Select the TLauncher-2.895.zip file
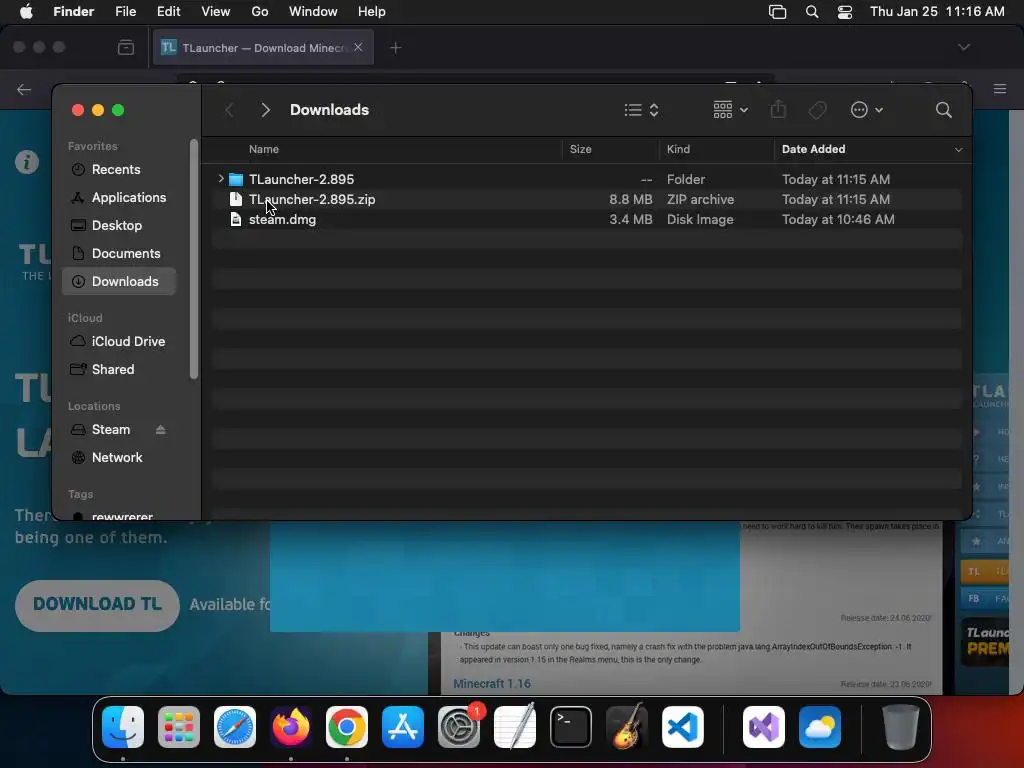 coord(586,199)
